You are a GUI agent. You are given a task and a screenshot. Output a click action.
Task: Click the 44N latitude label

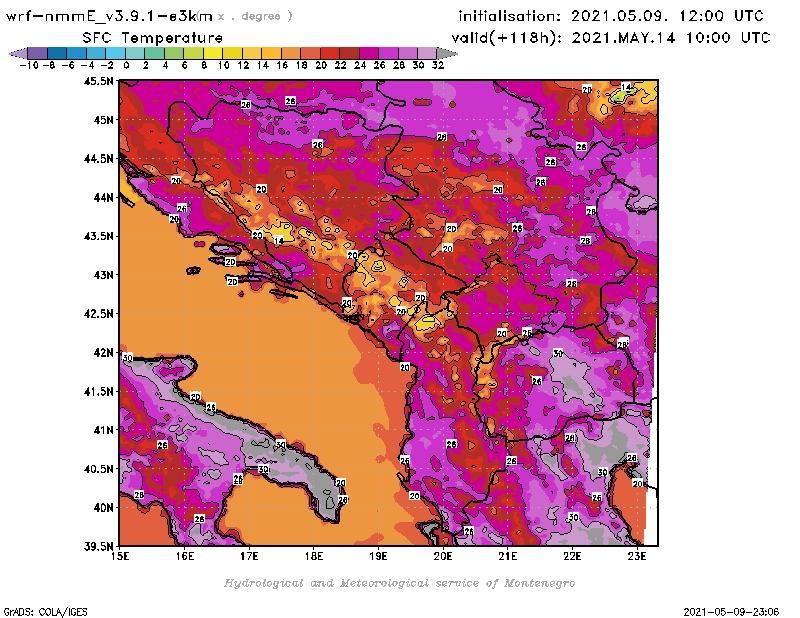click(103, 197)
